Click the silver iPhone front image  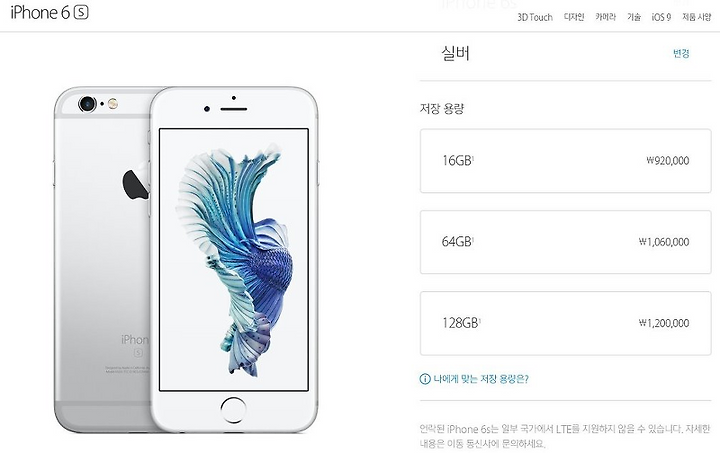tap(234, 259)
